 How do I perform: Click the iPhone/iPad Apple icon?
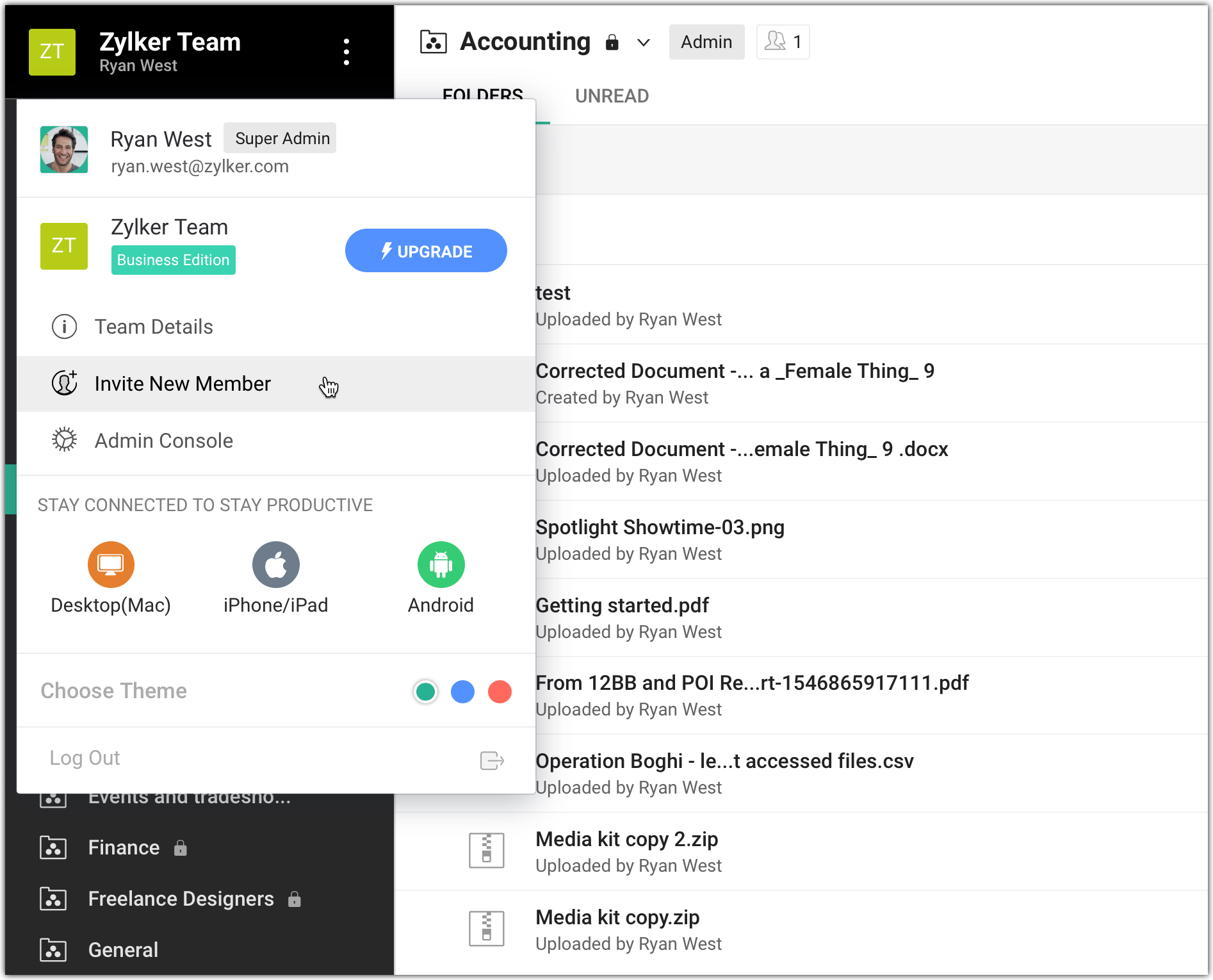[276, 564]
